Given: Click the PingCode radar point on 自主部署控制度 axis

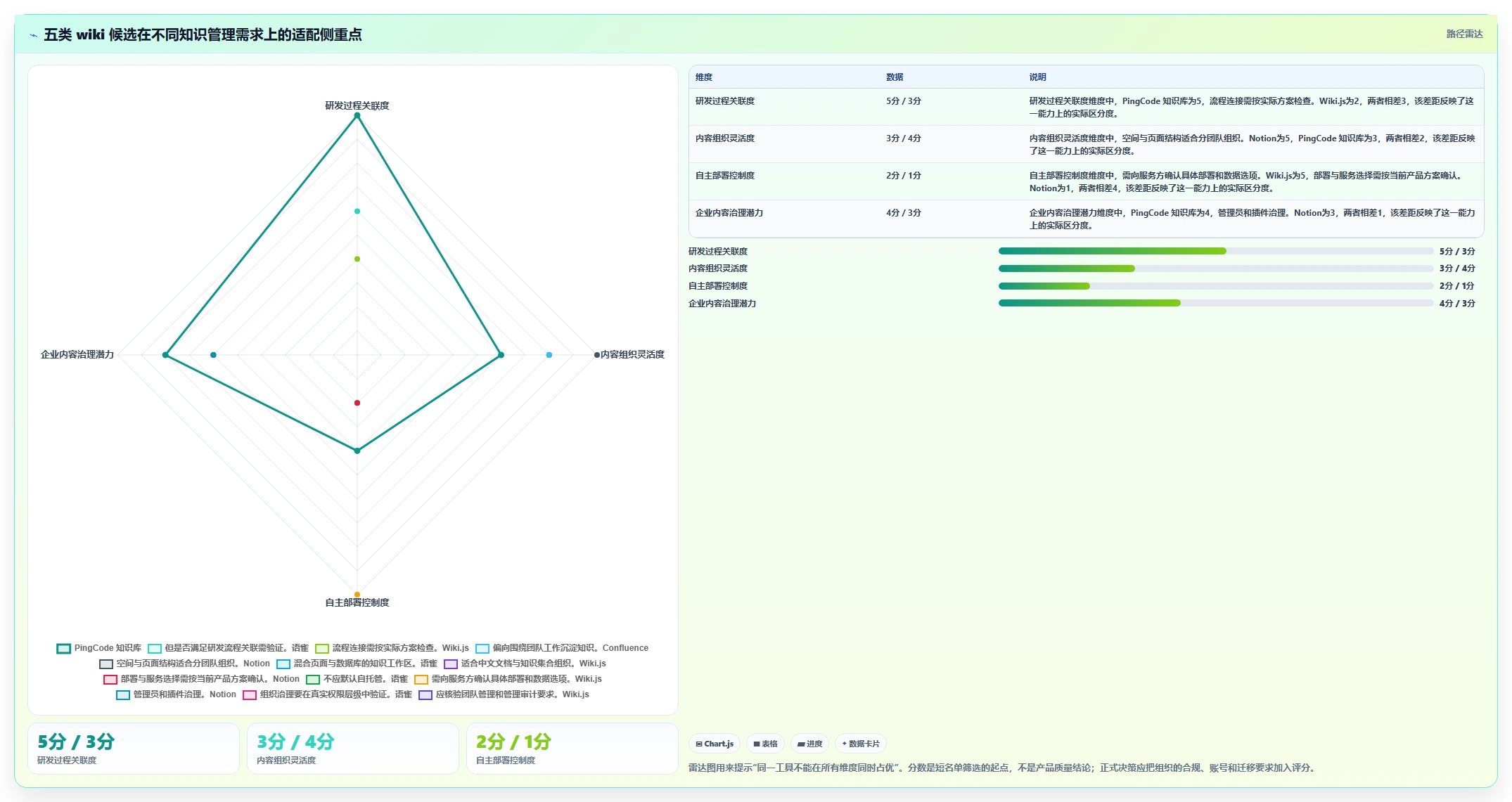Looking at the screenshot, I should point(357,451).
